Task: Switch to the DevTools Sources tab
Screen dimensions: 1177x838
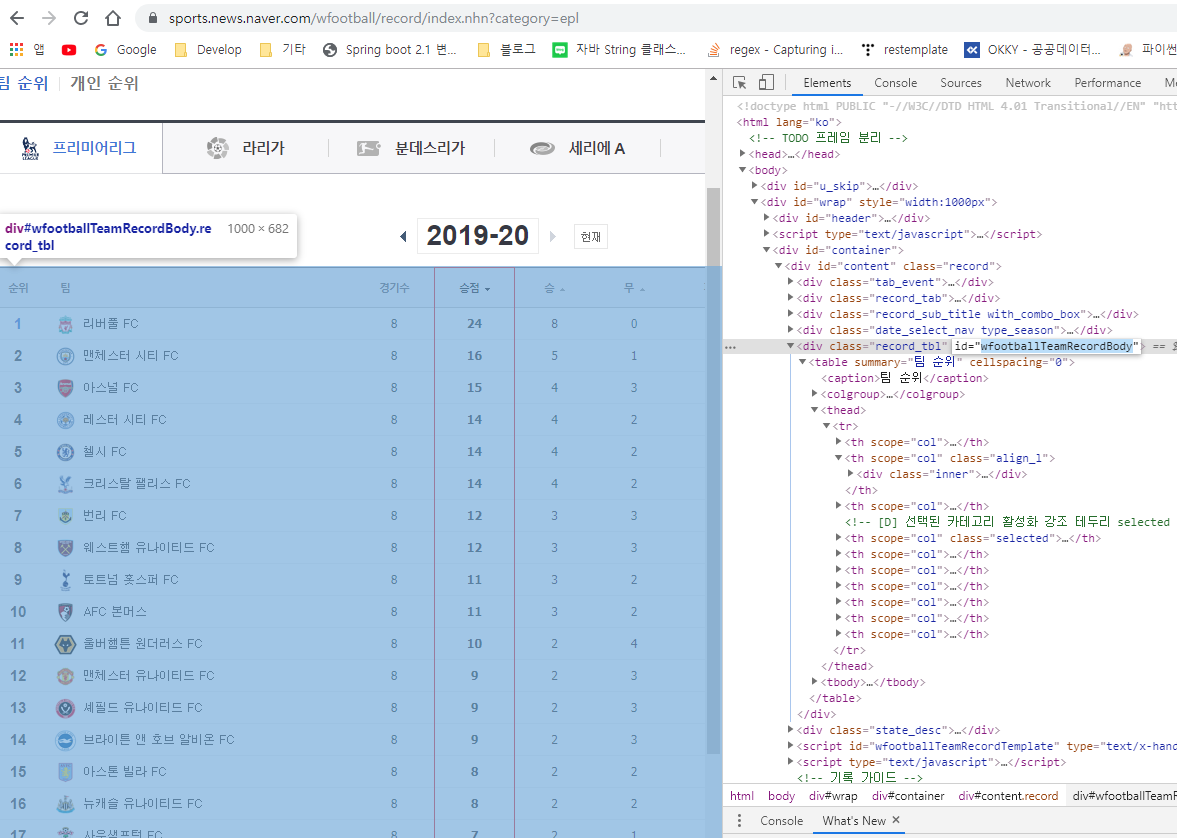Action: click(x=961, y=83)
